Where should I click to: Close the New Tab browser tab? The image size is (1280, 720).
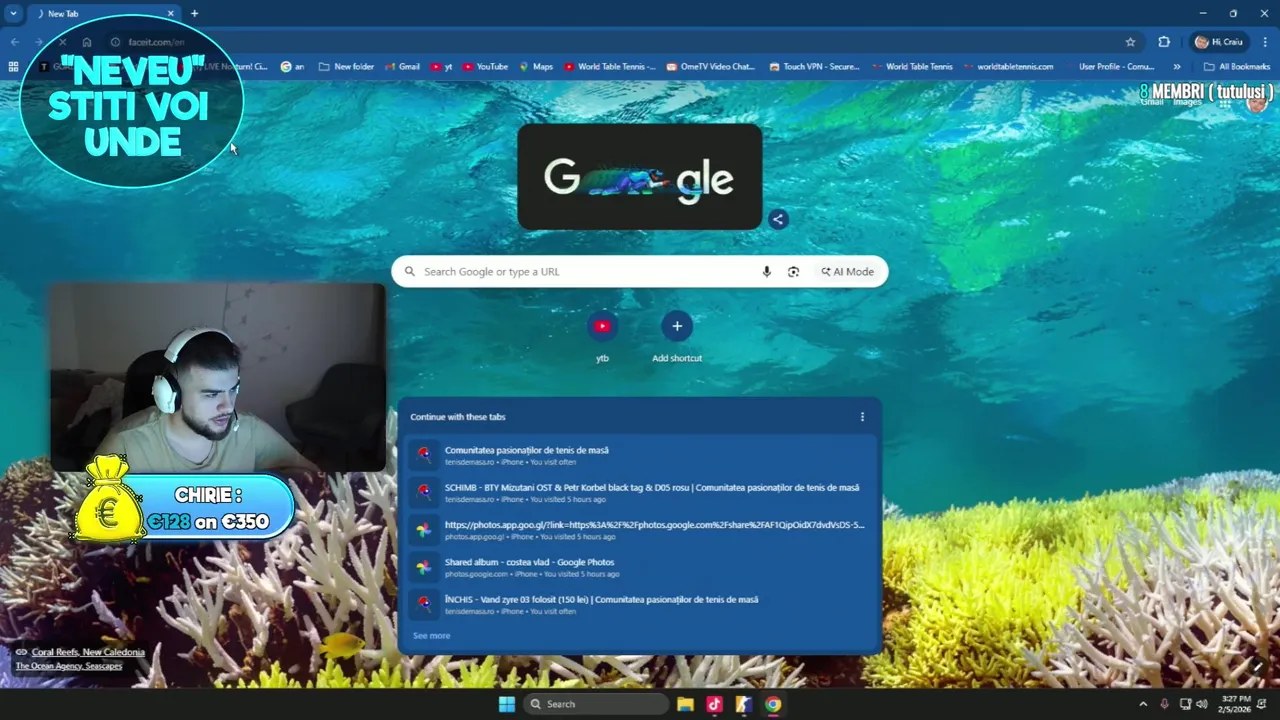tap(171, 14)
